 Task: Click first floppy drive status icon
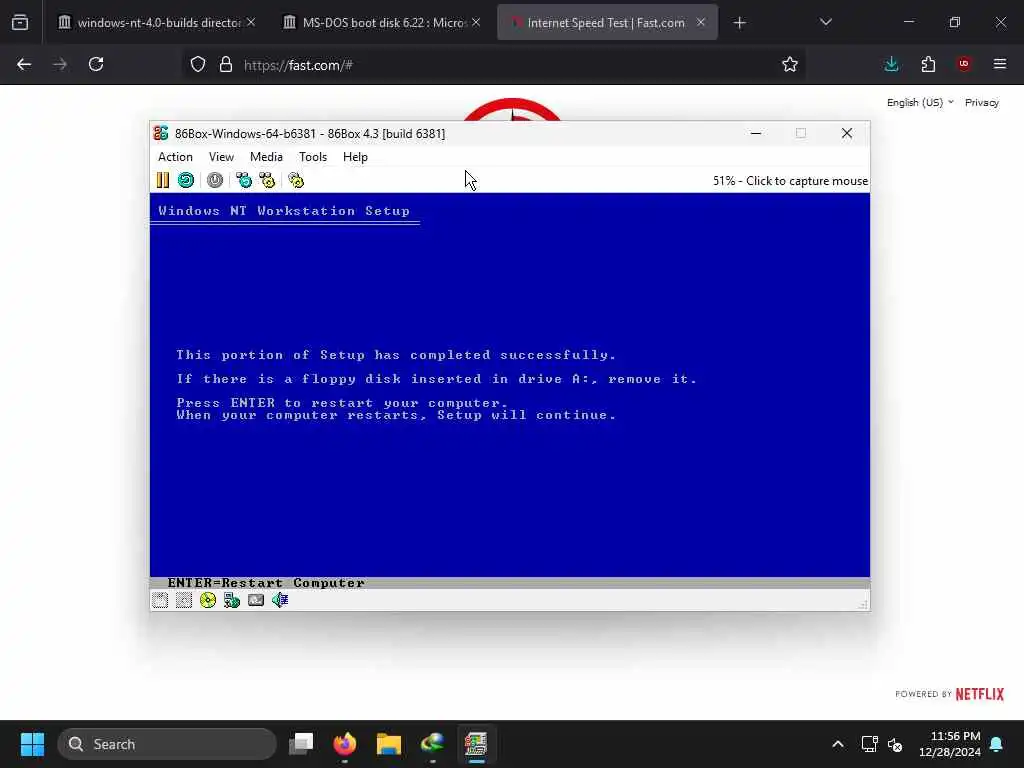pyautogui.click(x=160, y=600)
